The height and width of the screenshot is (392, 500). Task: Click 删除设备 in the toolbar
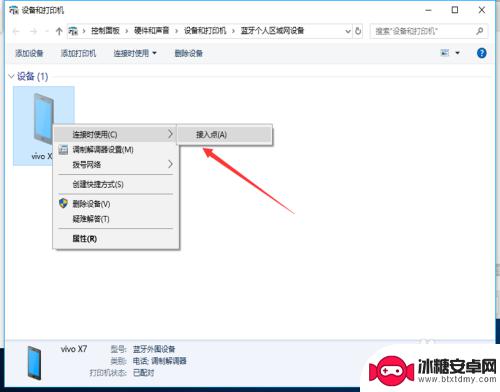tap(189, 53)
